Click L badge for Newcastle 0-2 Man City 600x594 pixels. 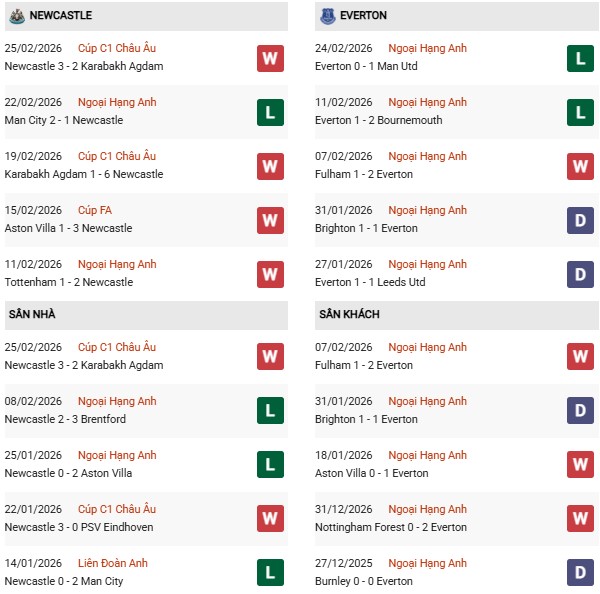point(270,573)
